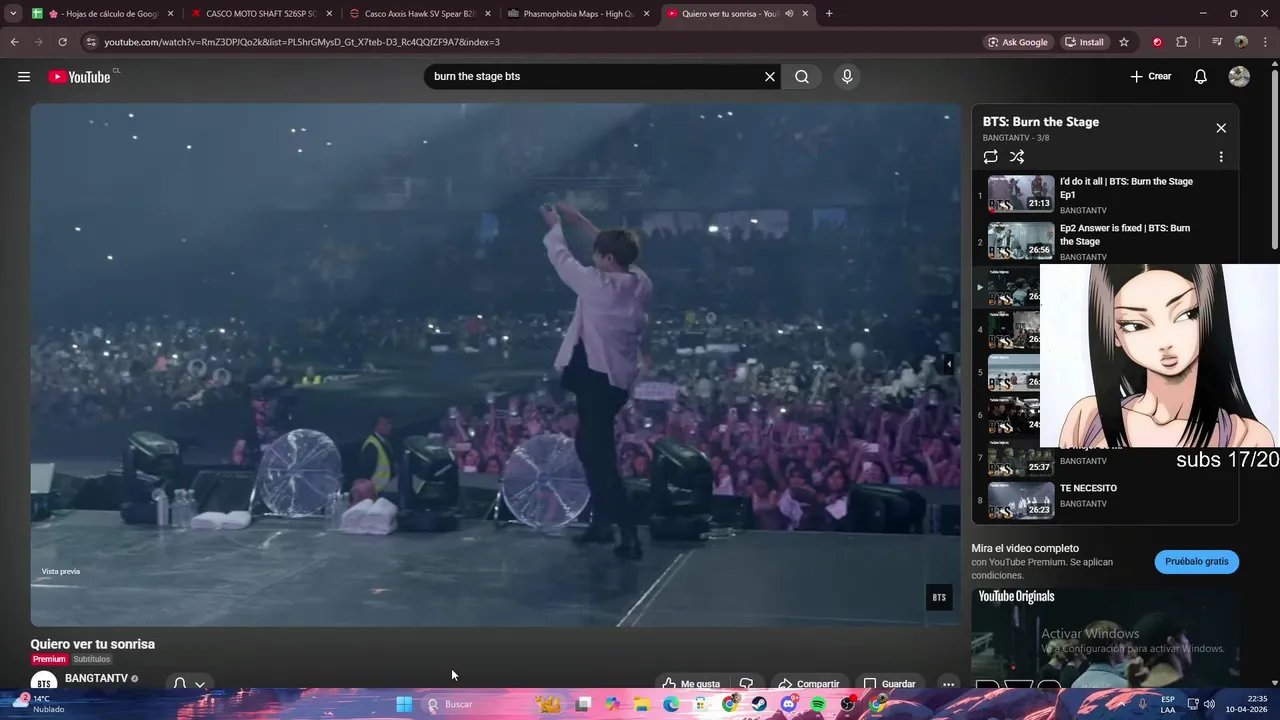Play 'Ep2 Answer is fixed' thumbnail
The height and width of the screenshot is (720, 1280).
[x=1021, y=240]
